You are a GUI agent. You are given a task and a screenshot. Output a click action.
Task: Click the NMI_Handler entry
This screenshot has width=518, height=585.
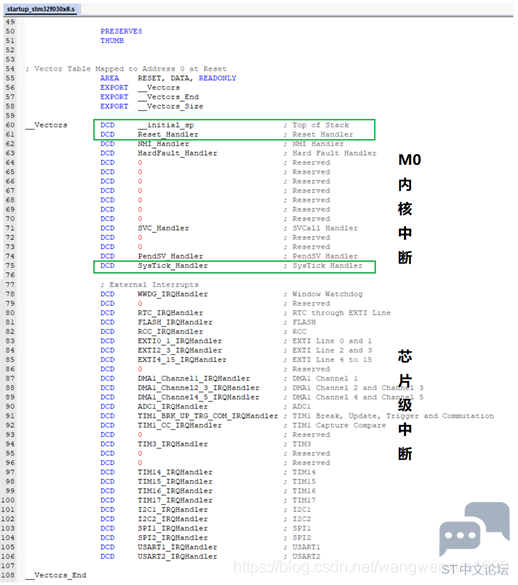pos(163,144)
